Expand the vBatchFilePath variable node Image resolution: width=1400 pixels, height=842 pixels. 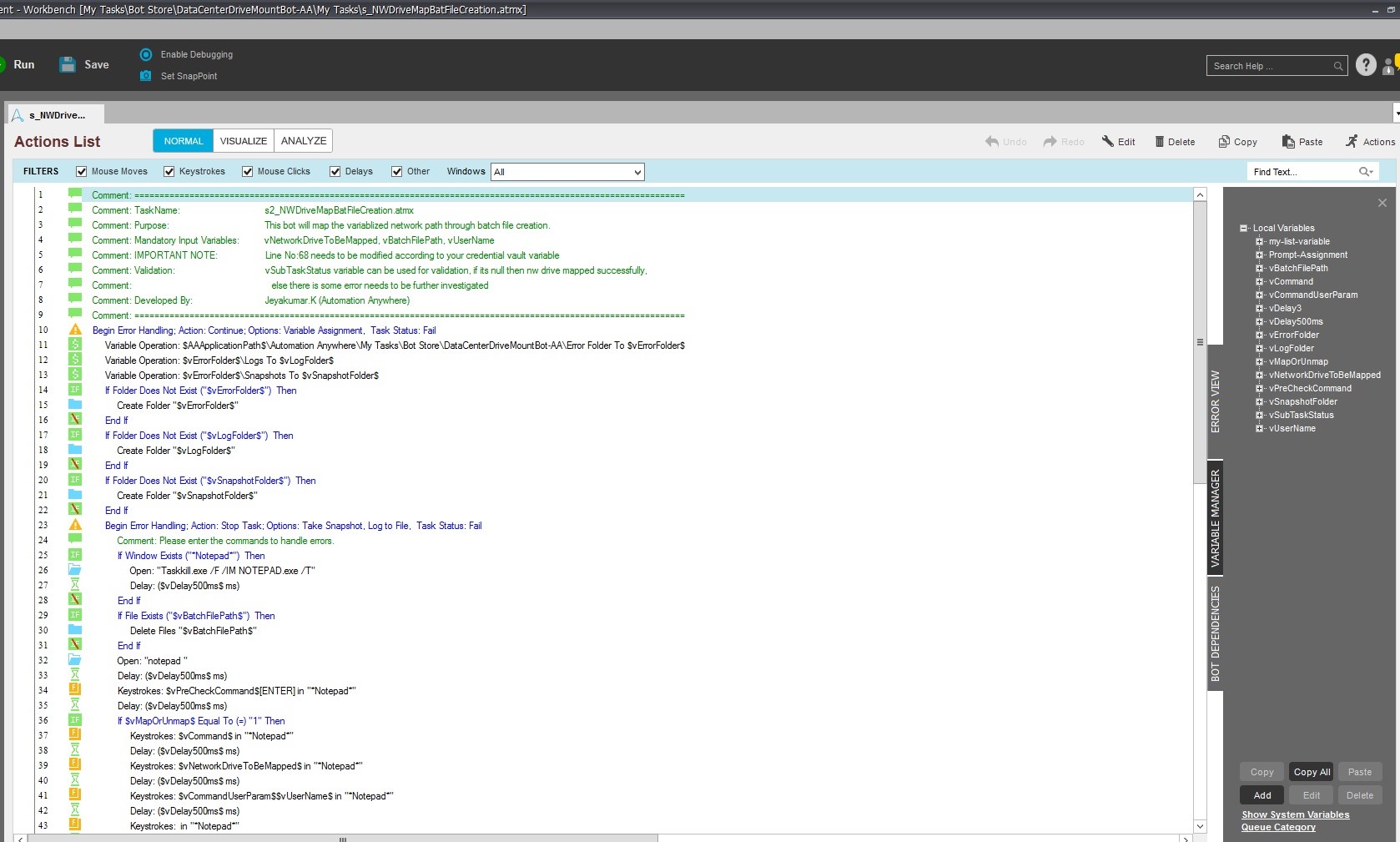(1260, 269)
